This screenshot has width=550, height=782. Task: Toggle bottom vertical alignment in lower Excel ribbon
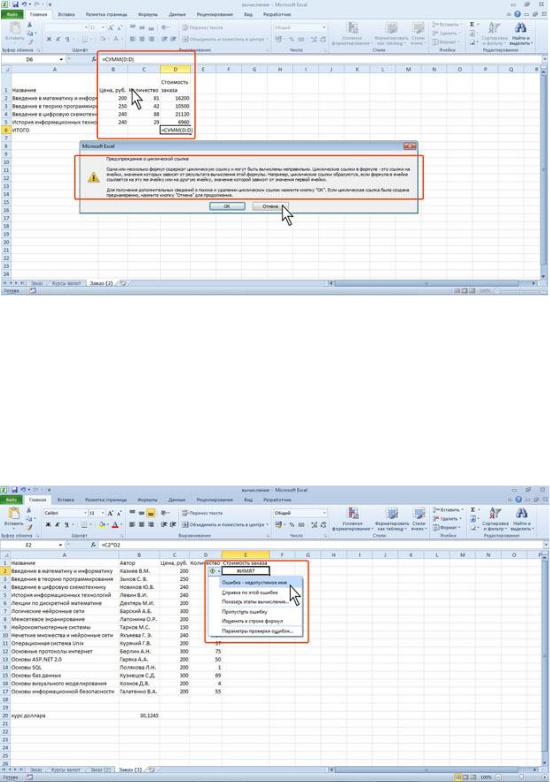150,513
